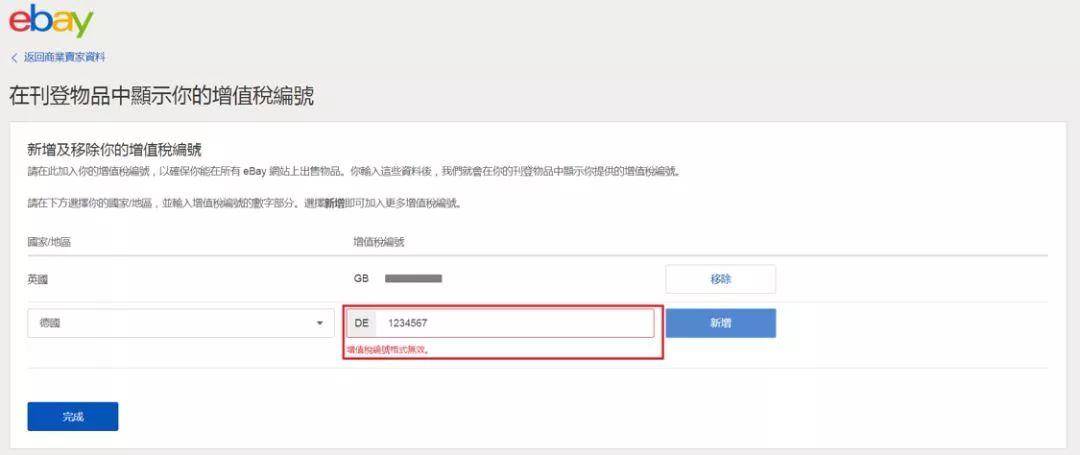Click the masked UK VAT number
This screenshot has width=1080, height=455.
coord(413,279)
